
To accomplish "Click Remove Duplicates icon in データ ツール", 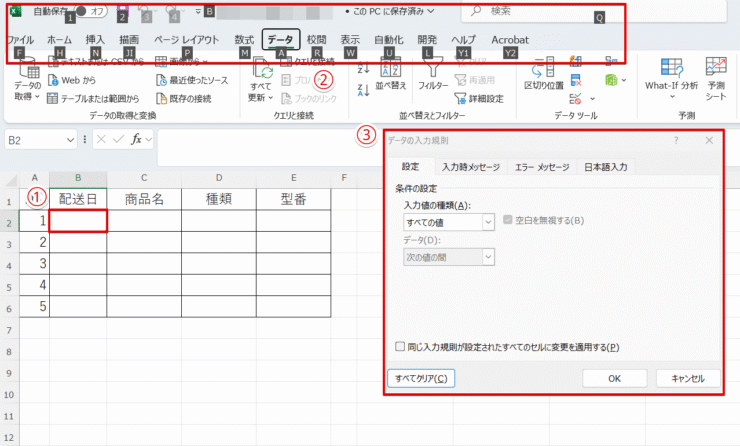I will click(x=575, y=80).
